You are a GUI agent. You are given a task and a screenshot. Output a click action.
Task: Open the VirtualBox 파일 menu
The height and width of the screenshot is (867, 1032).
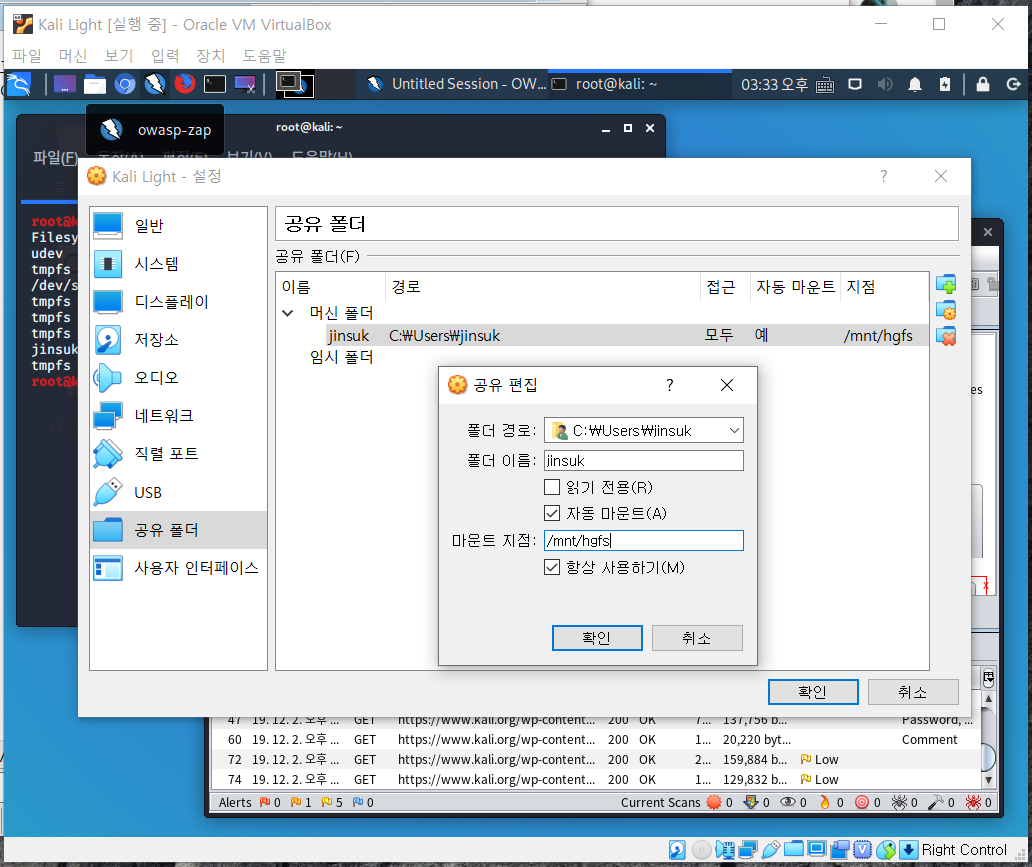point(27,56)
